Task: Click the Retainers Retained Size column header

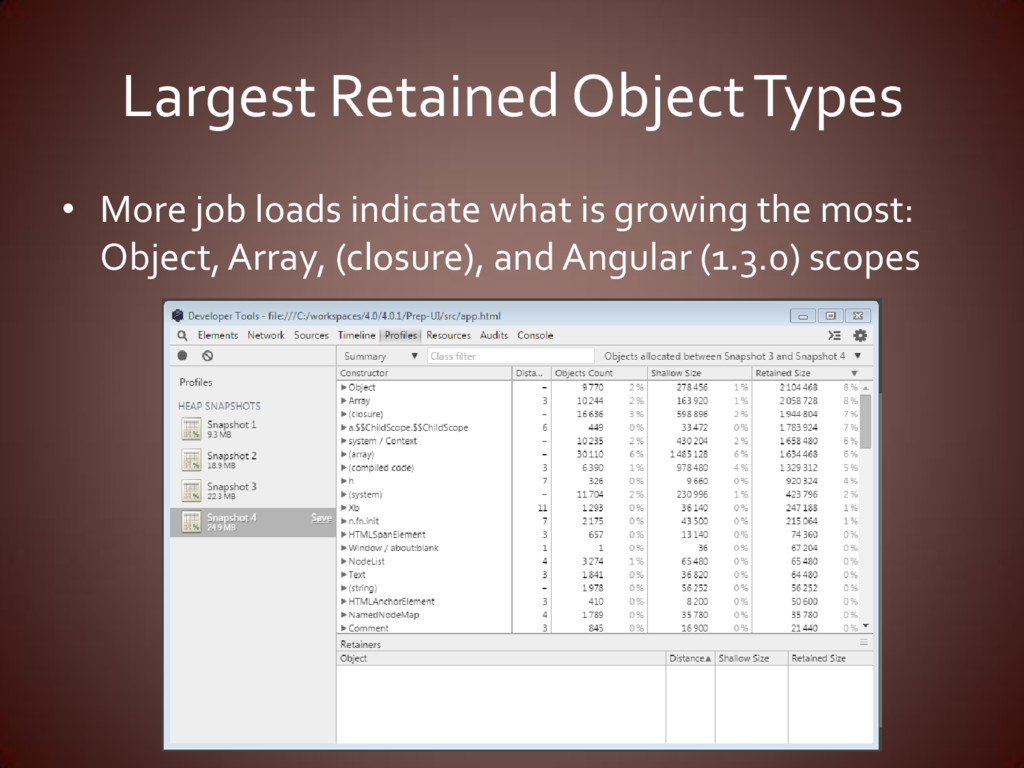Action: [x=831, y=658]
